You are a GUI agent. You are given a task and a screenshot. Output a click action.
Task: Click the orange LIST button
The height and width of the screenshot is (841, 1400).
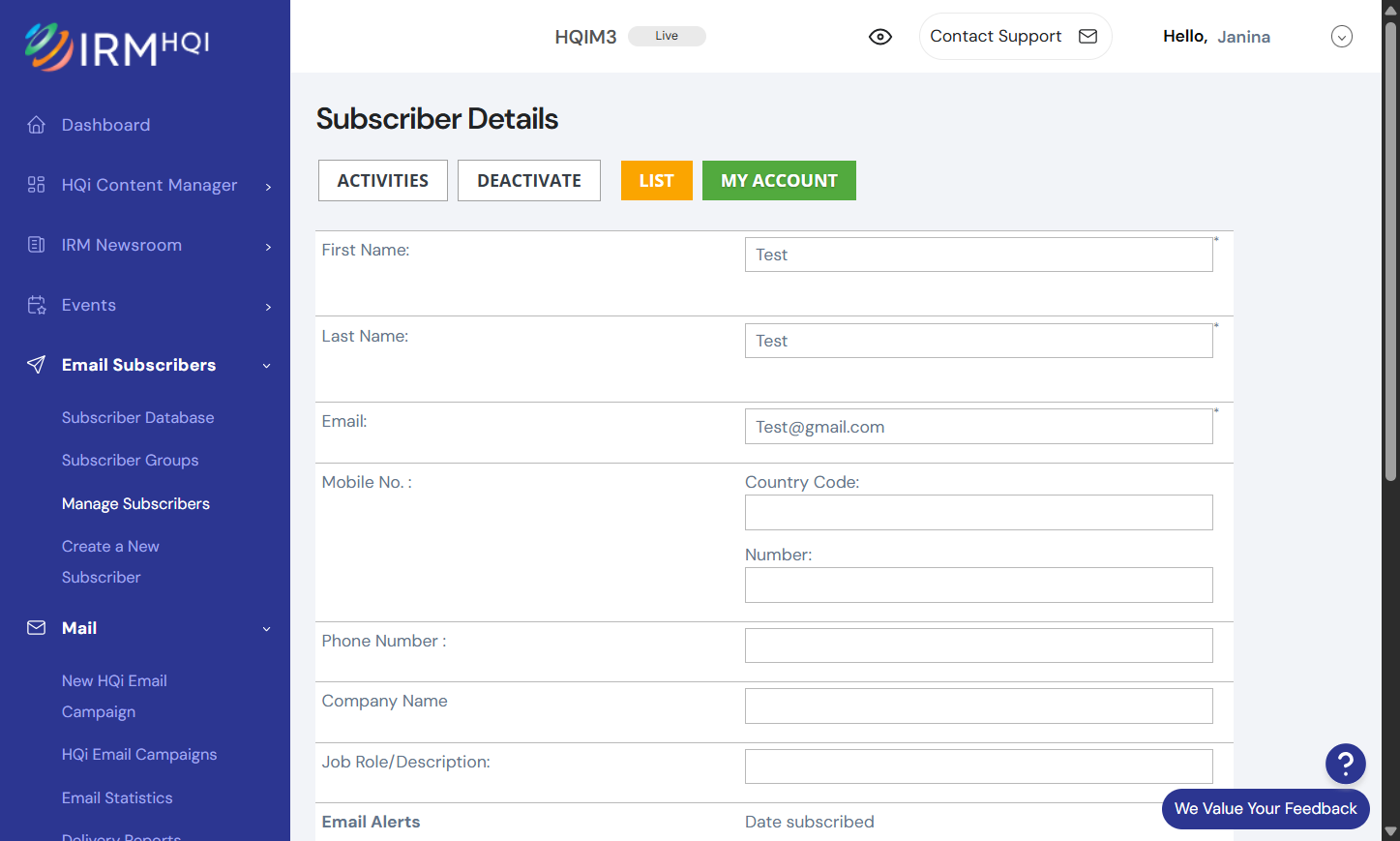pos(657,181)
